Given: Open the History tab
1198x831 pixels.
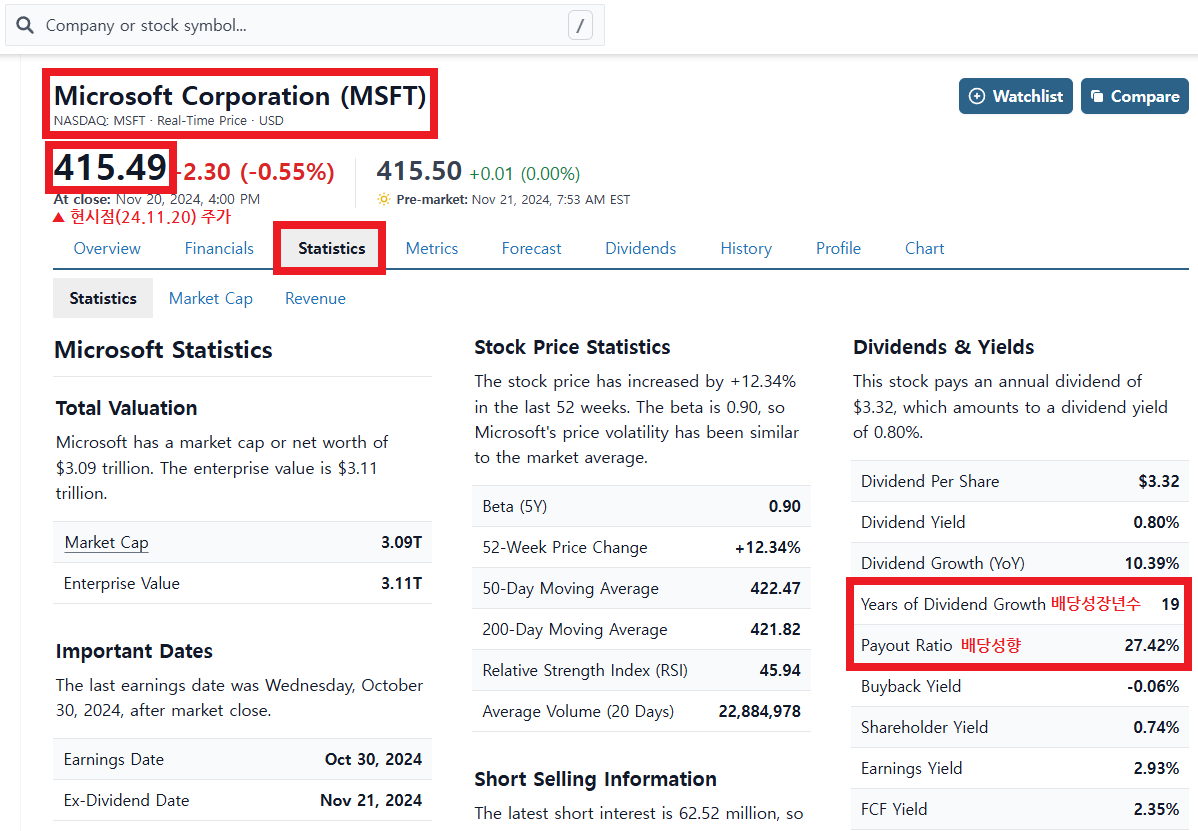Looking at the screenshot, I should pyautogui.click(x=746, y=248).
